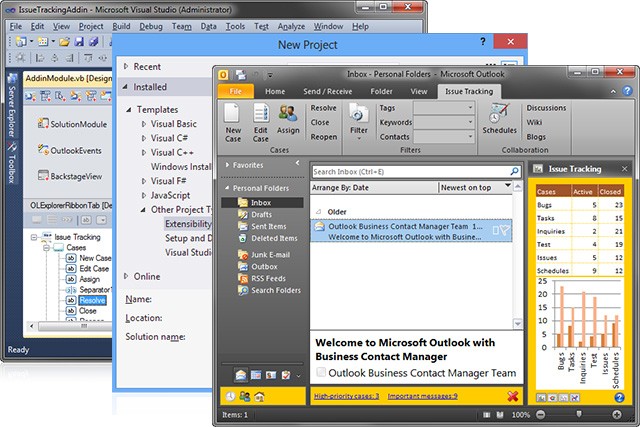Collapse the Older message group
The image size is (640, 427).
pos(318,212)
